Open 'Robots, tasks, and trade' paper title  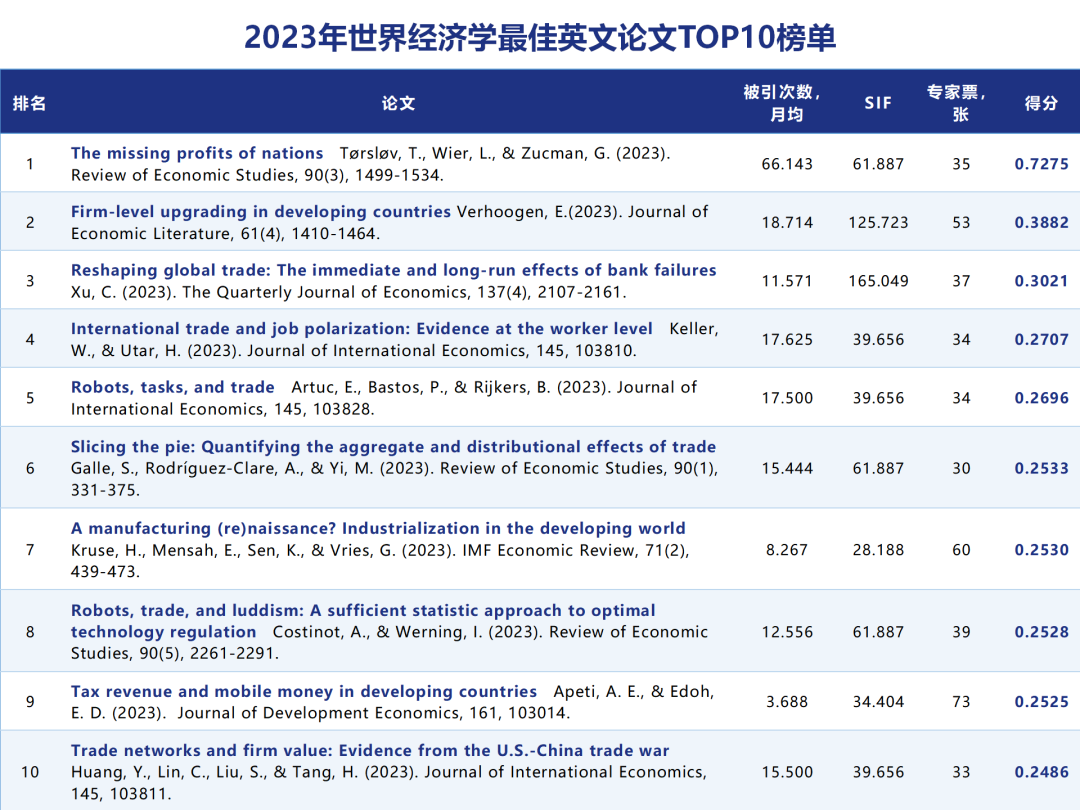click(x=173, y=387)
